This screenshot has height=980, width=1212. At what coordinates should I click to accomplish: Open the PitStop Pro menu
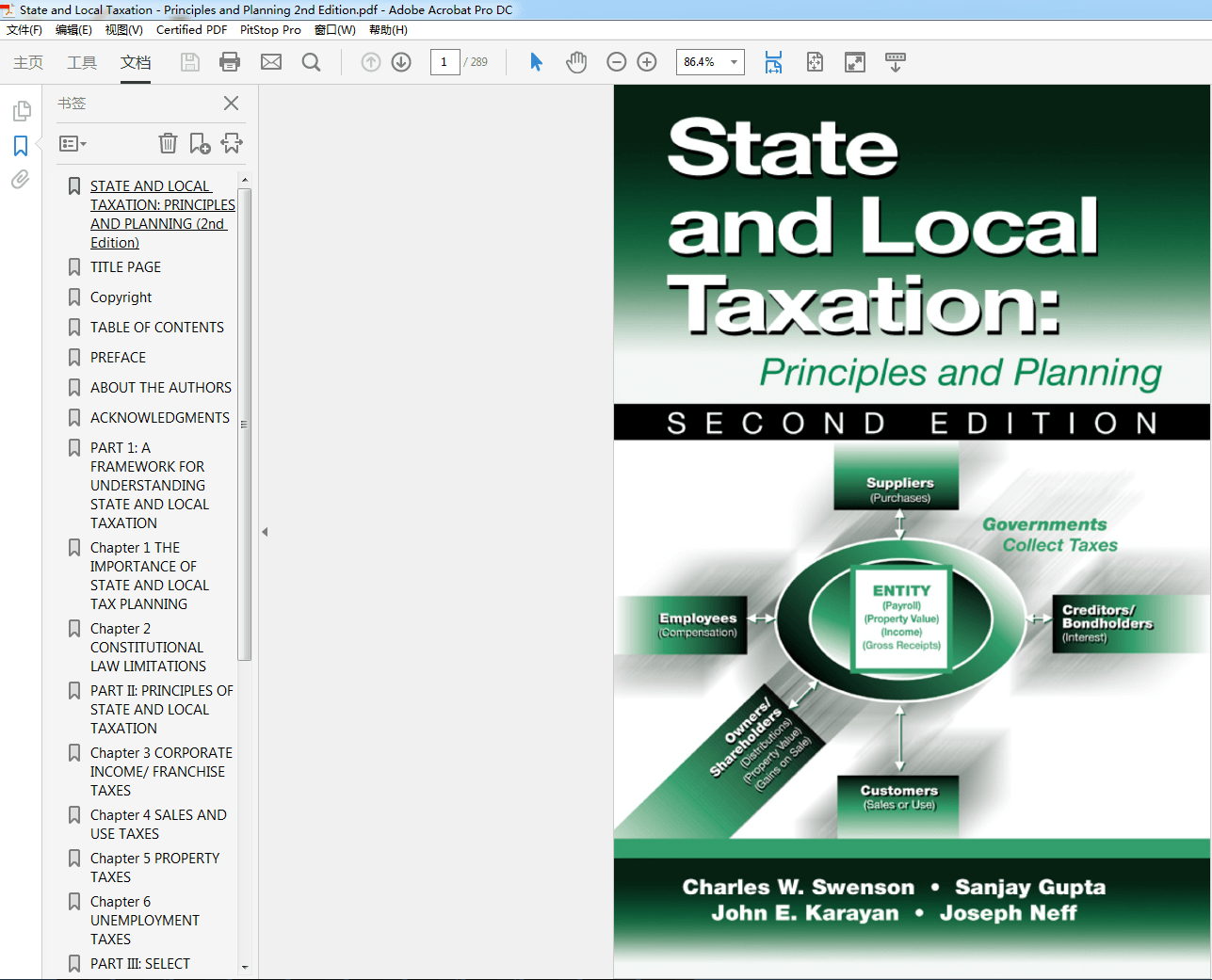270,30
